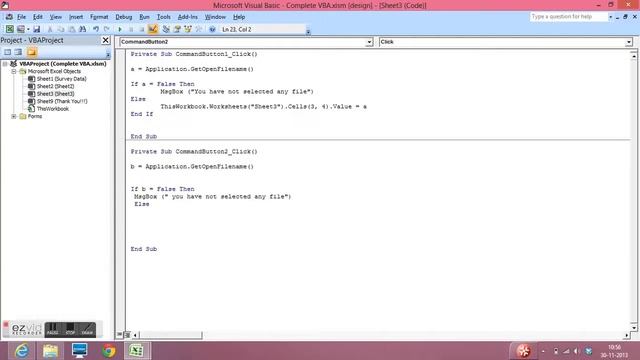Image resolution: width=640 pixels, height=360 pixels.
Task: Open the Window menu
Action: point(215,17)
